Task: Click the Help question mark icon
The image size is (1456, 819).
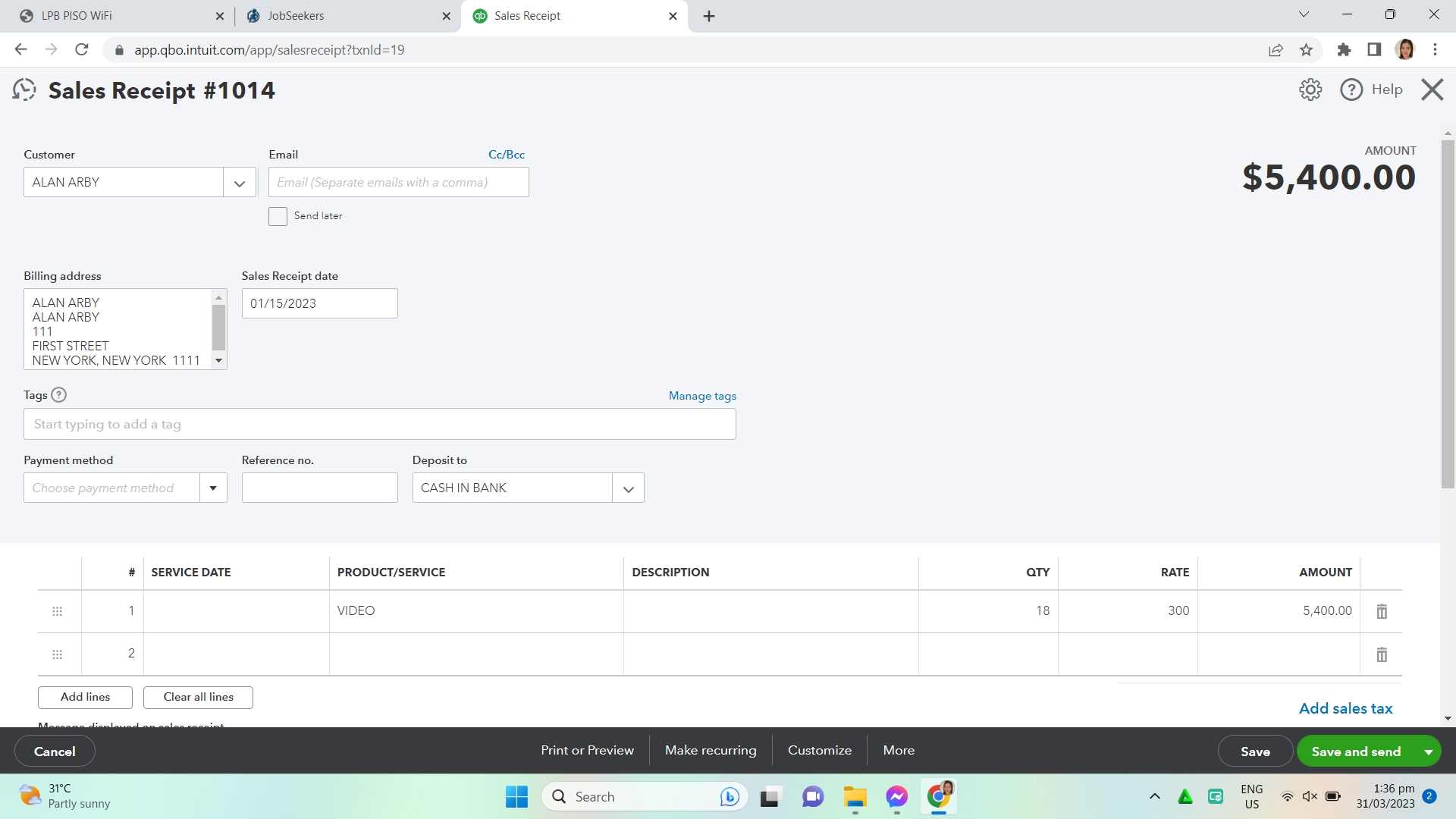Action: point(1351,89)
